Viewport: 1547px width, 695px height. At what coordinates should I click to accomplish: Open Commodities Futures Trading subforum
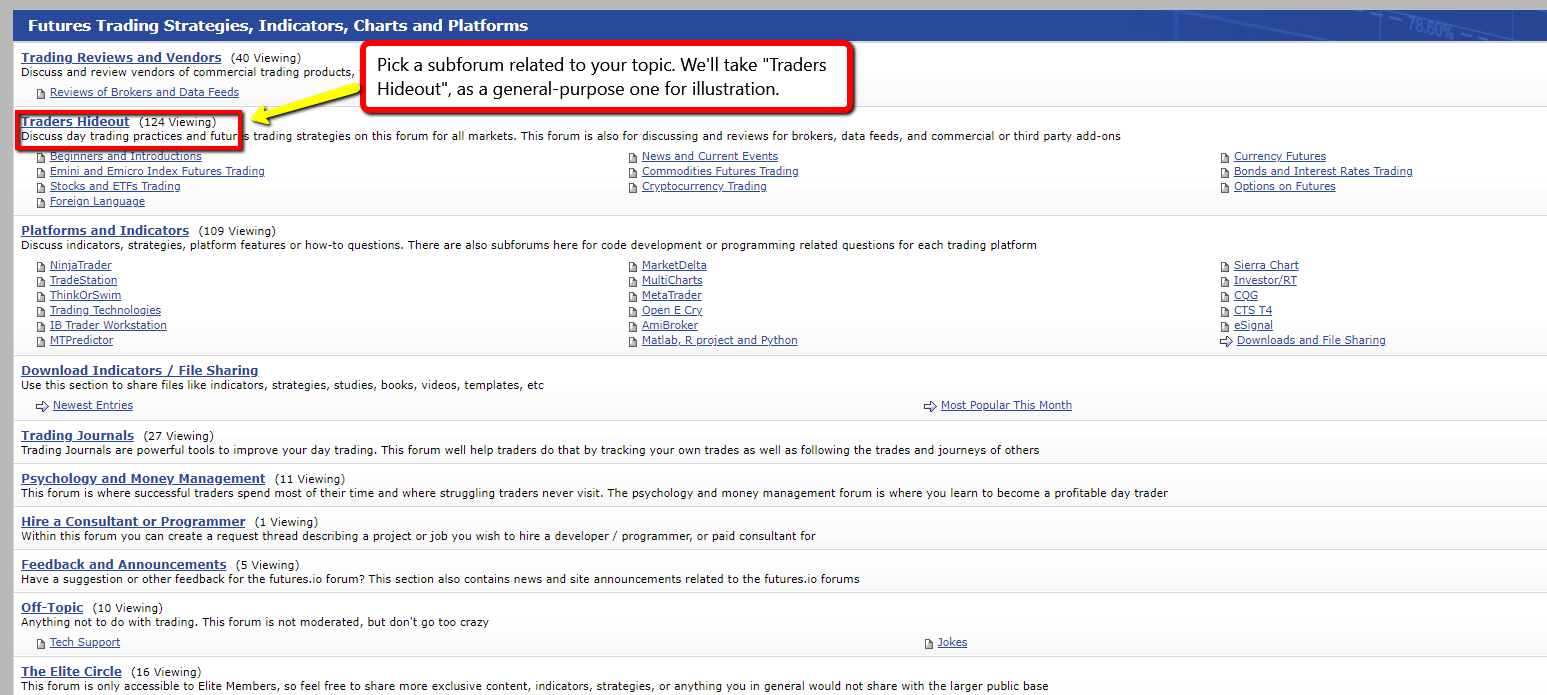tap(720, 171)
